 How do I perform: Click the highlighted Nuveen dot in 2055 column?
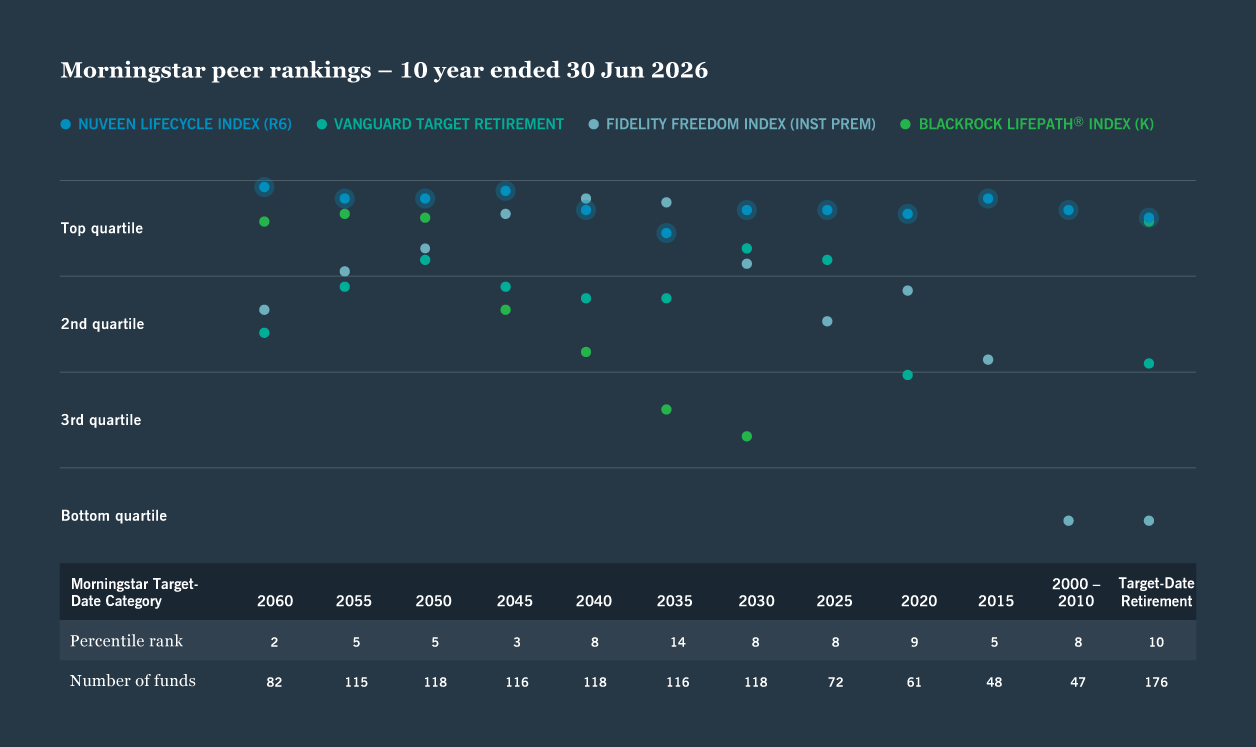click(x=344, y=198)
